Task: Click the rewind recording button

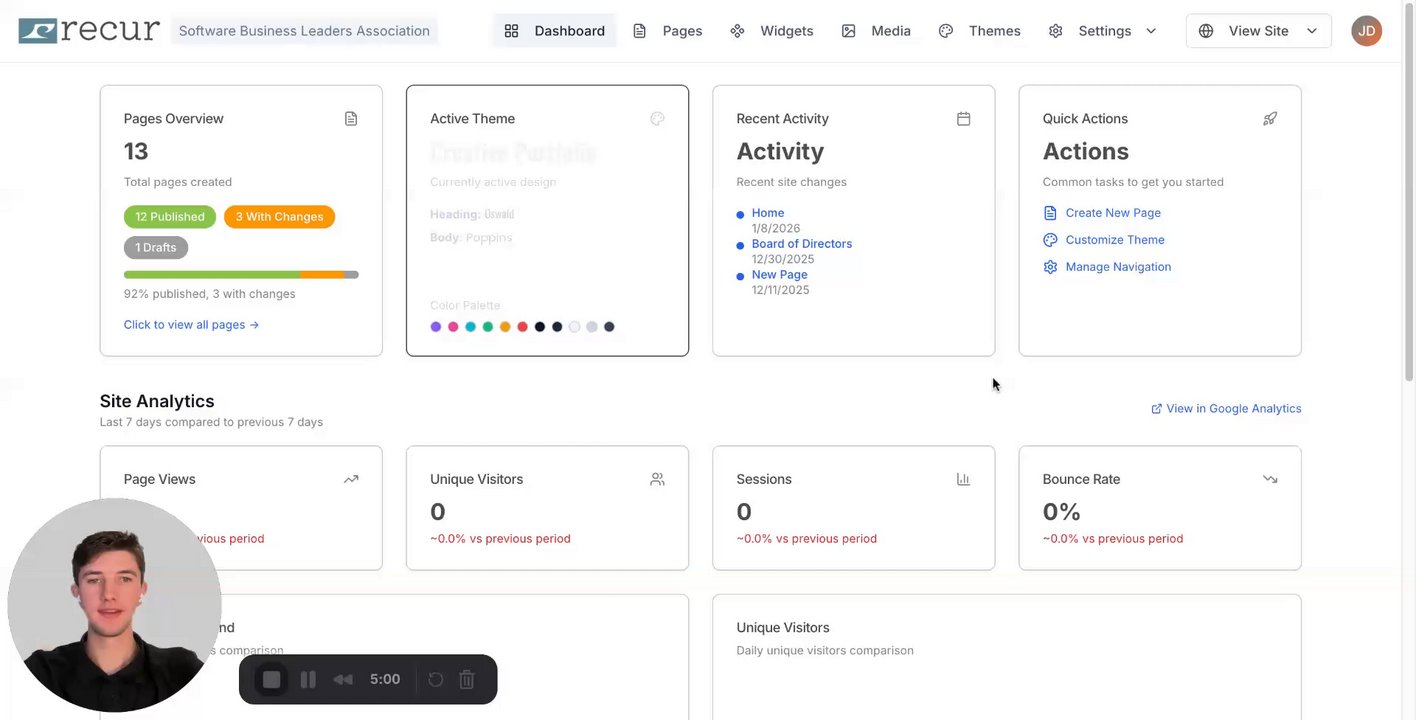Action: click(343, 680)
